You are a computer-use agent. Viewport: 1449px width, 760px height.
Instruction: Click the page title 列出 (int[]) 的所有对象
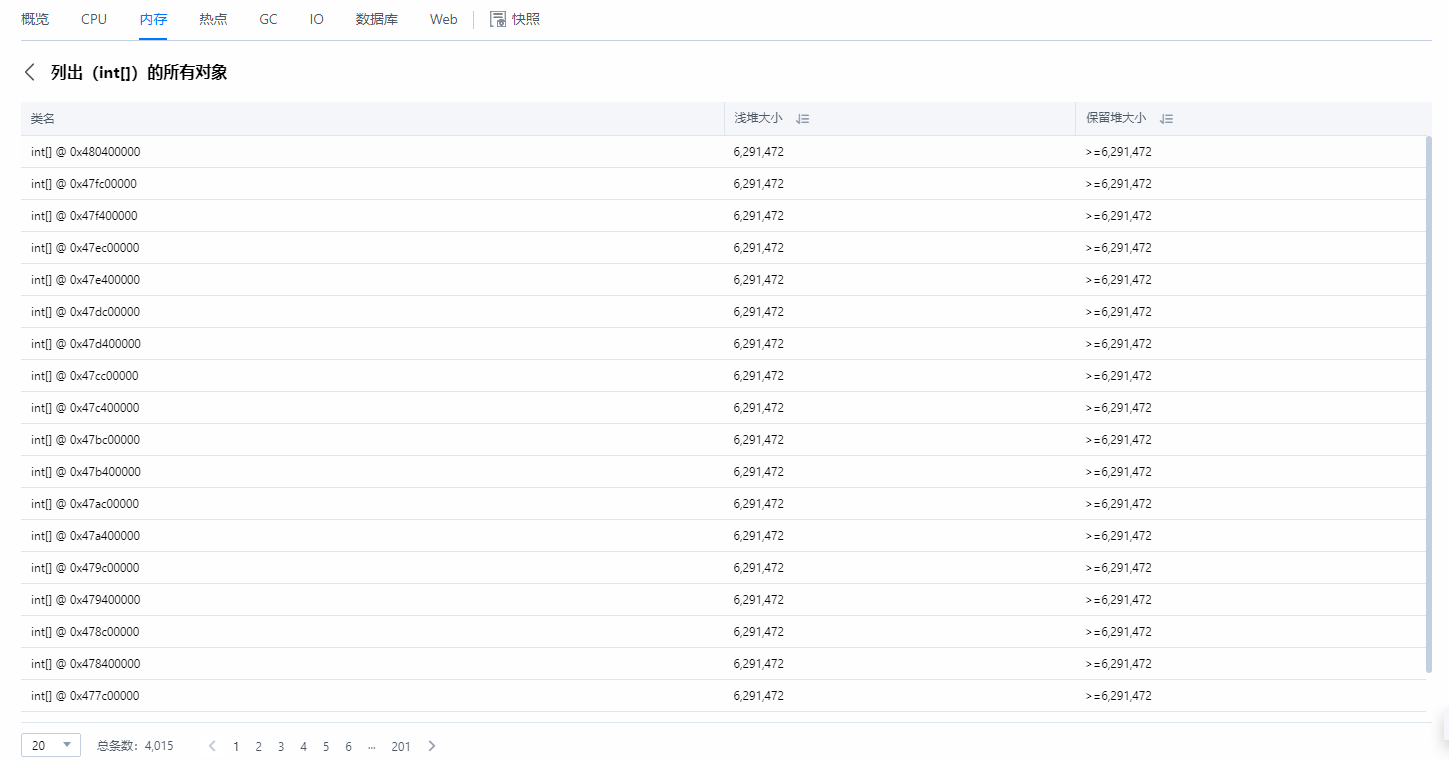[x=139, y=73]
